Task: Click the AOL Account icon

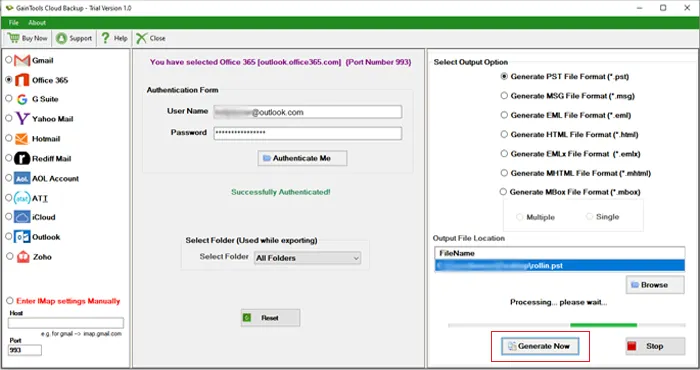Action: (22, 179)
